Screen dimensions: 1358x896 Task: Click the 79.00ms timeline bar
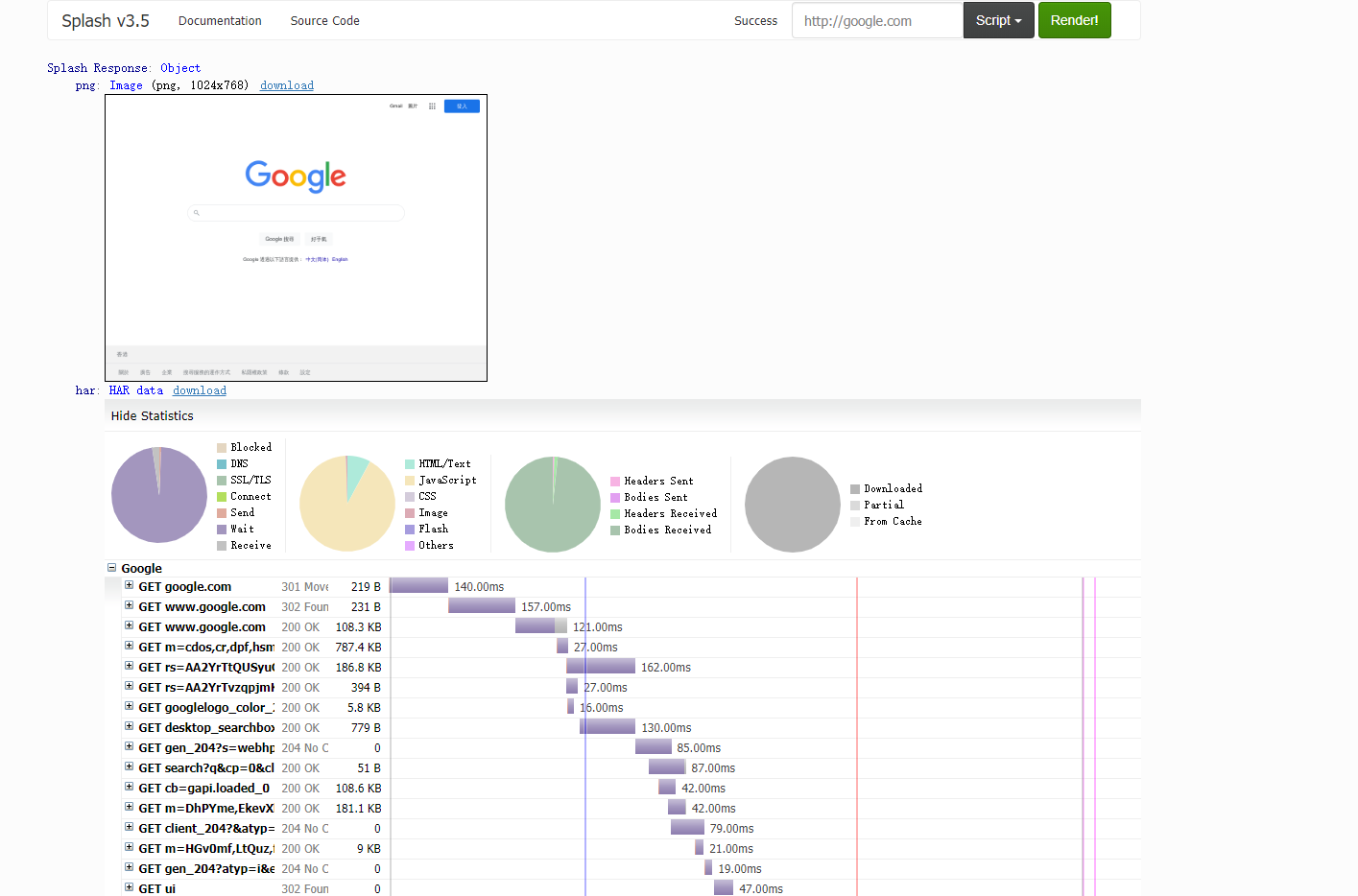(x=687, y=827)
